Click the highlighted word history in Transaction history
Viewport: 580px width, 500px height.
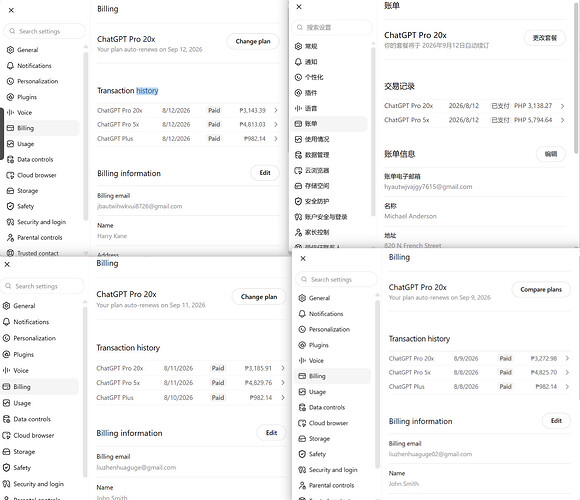pyautogui.click(x=147, y=91)
